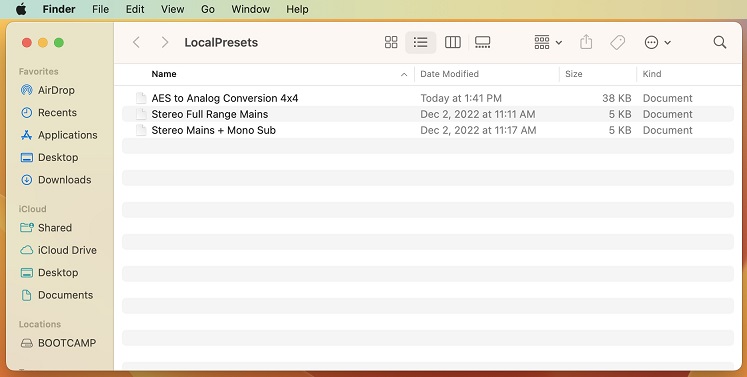Switch to icon view
The image size is (747, 377).
pos(391,42)
